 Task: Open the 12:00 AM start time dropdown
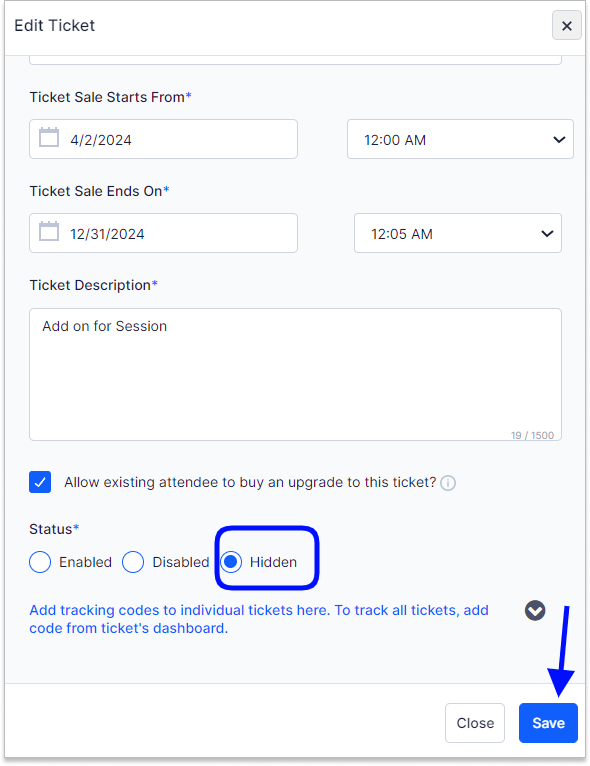point(460,139)
